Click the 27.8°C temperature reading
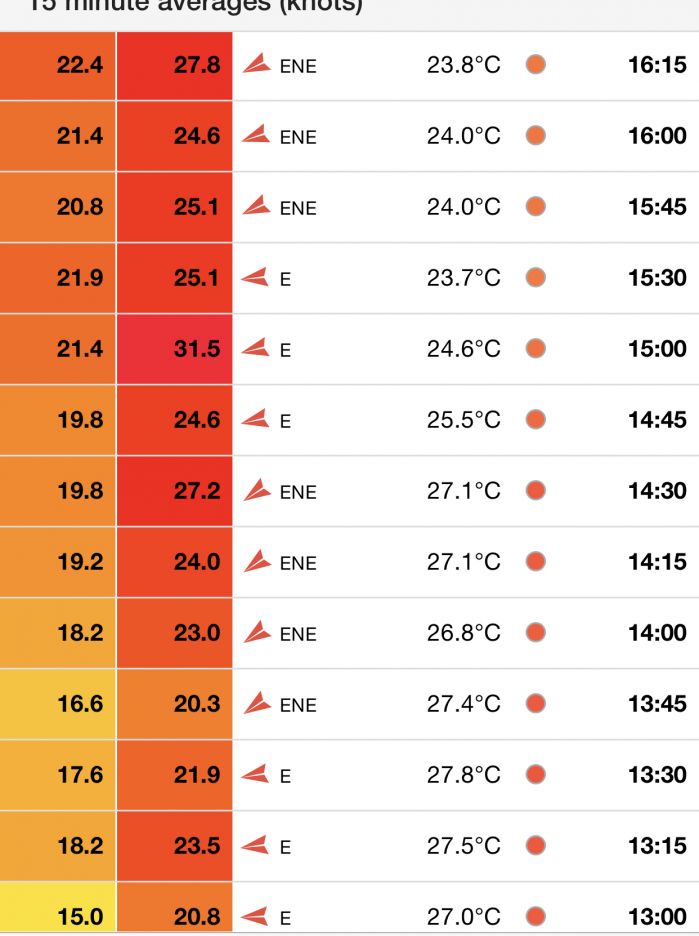Image resolution: width=699 pixels, height=936 pixels. click(x=464, y=775)
